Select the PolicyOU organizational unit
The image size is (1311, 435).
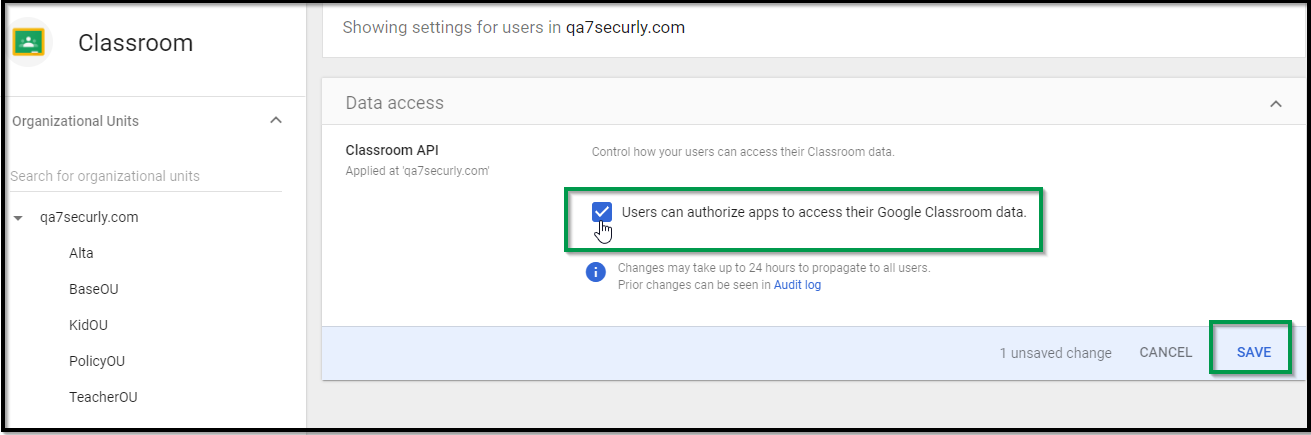(x=97, y=361)
